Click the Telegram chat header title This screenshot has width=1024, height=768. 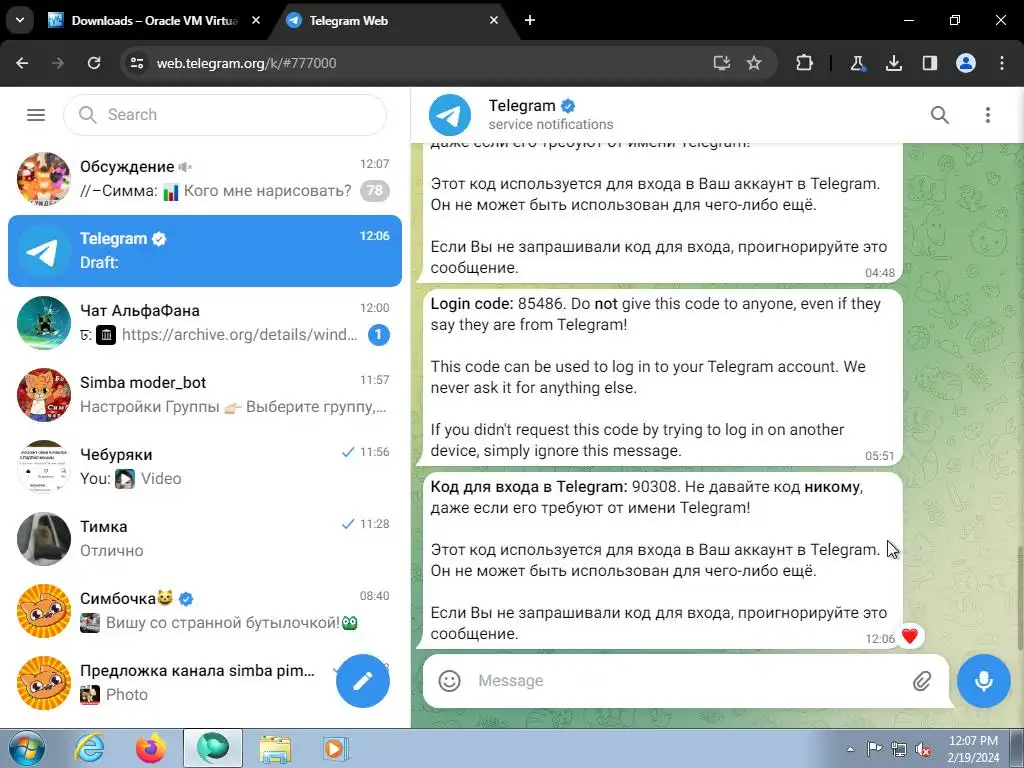click(x=522, y=106)
